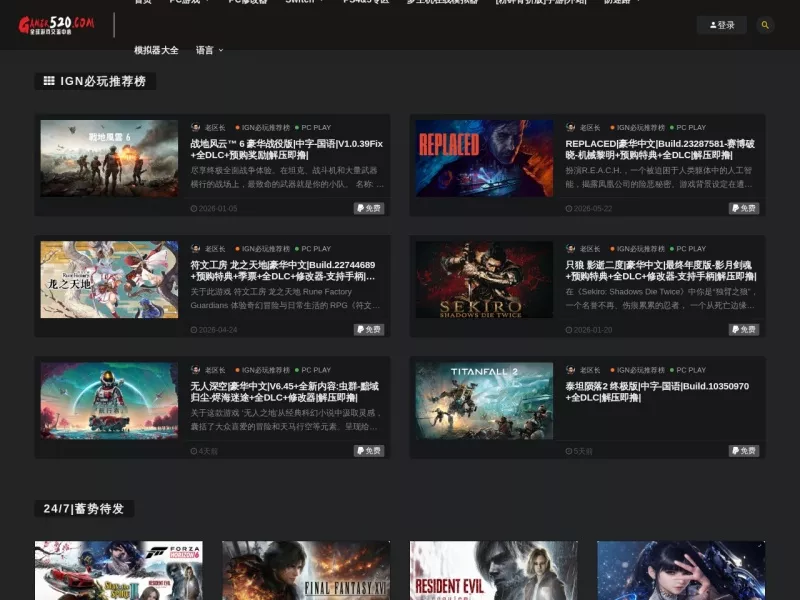800x600 pixels.
Task: Click author avatar on 符文工房 card
Action: click(195, 248)
